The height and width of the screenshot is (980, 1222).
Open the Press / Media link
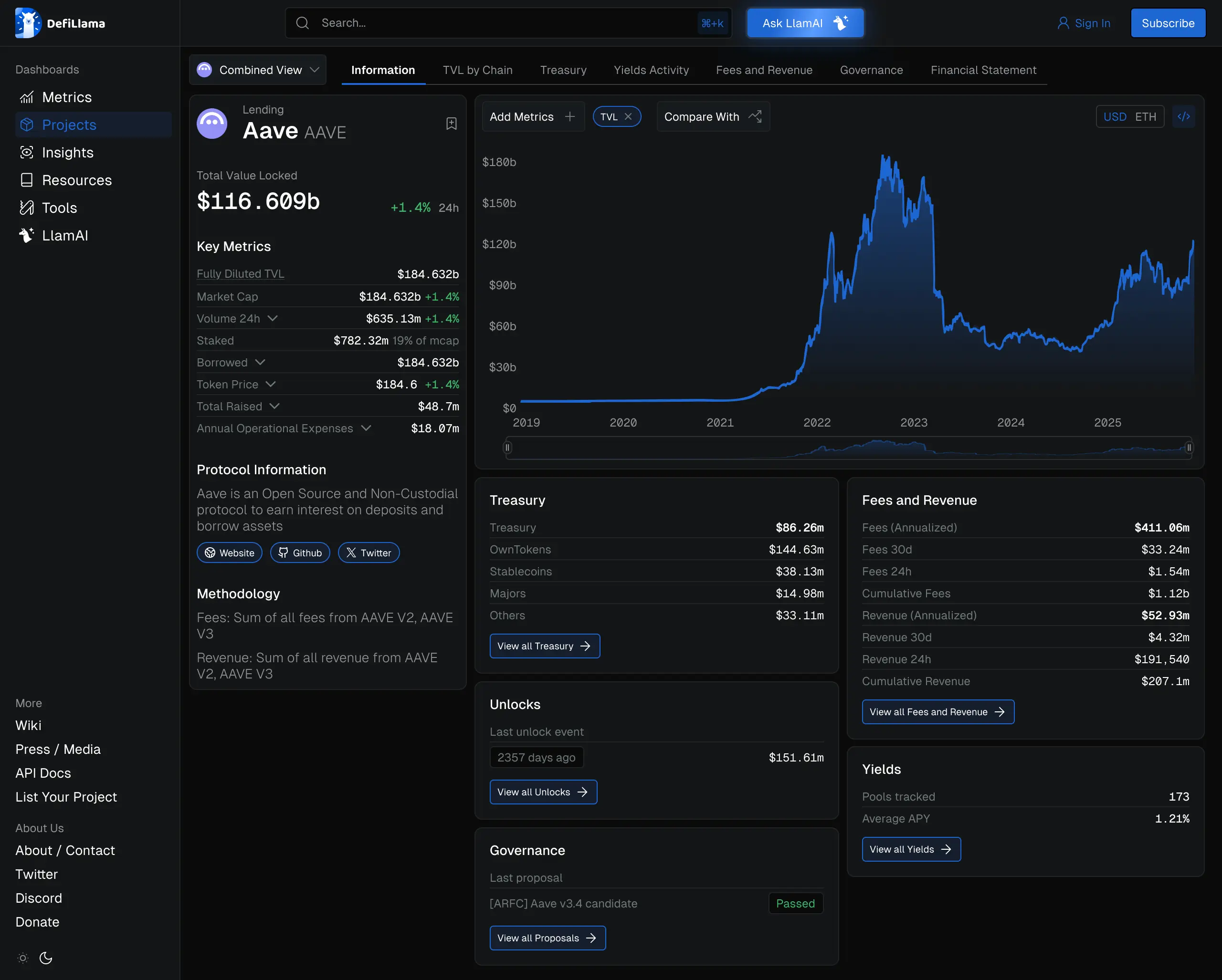tap(58, 750)
